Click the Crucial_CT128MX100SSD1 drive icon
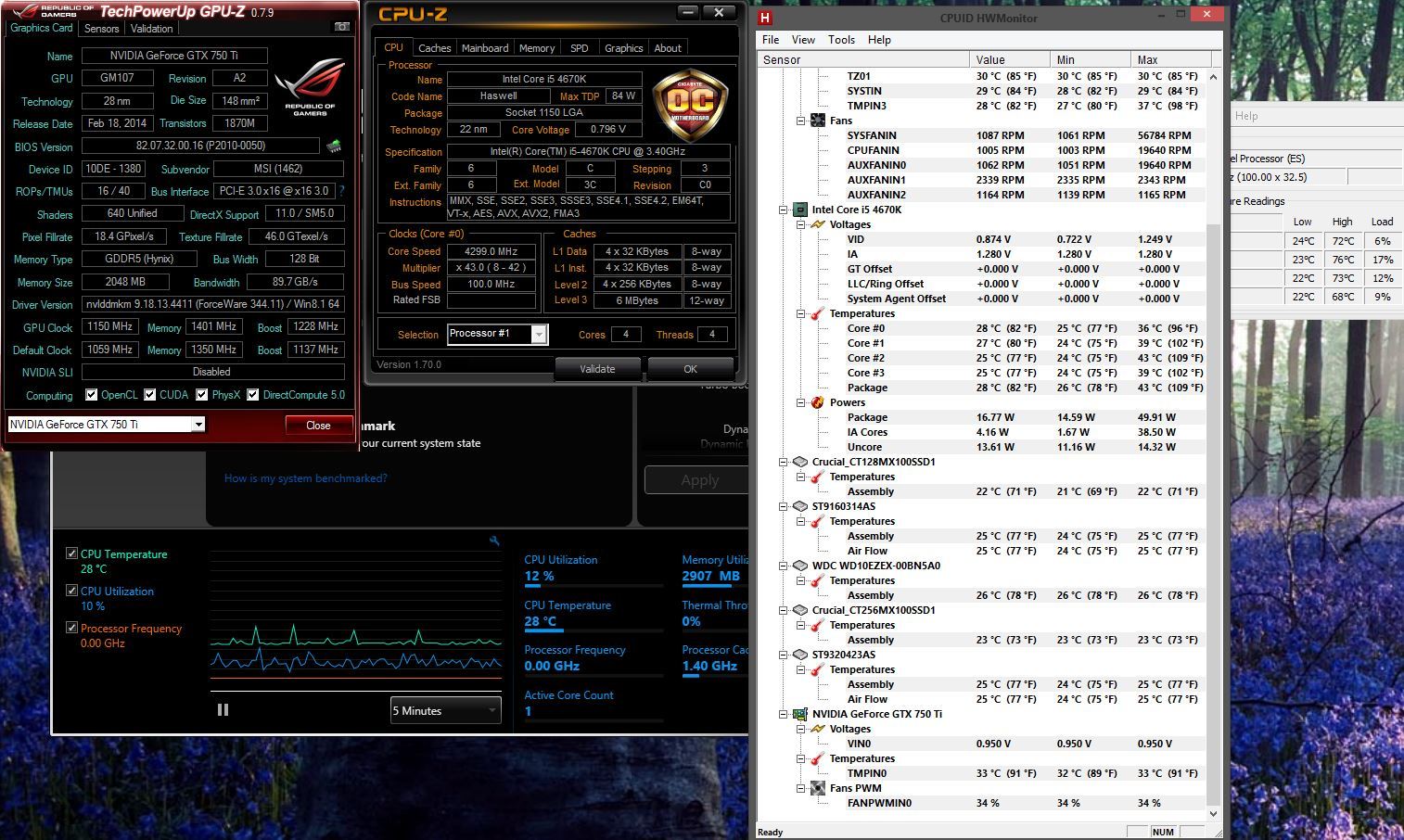The height and width of the screenshot is (840, 1404). tap(799, 462)
